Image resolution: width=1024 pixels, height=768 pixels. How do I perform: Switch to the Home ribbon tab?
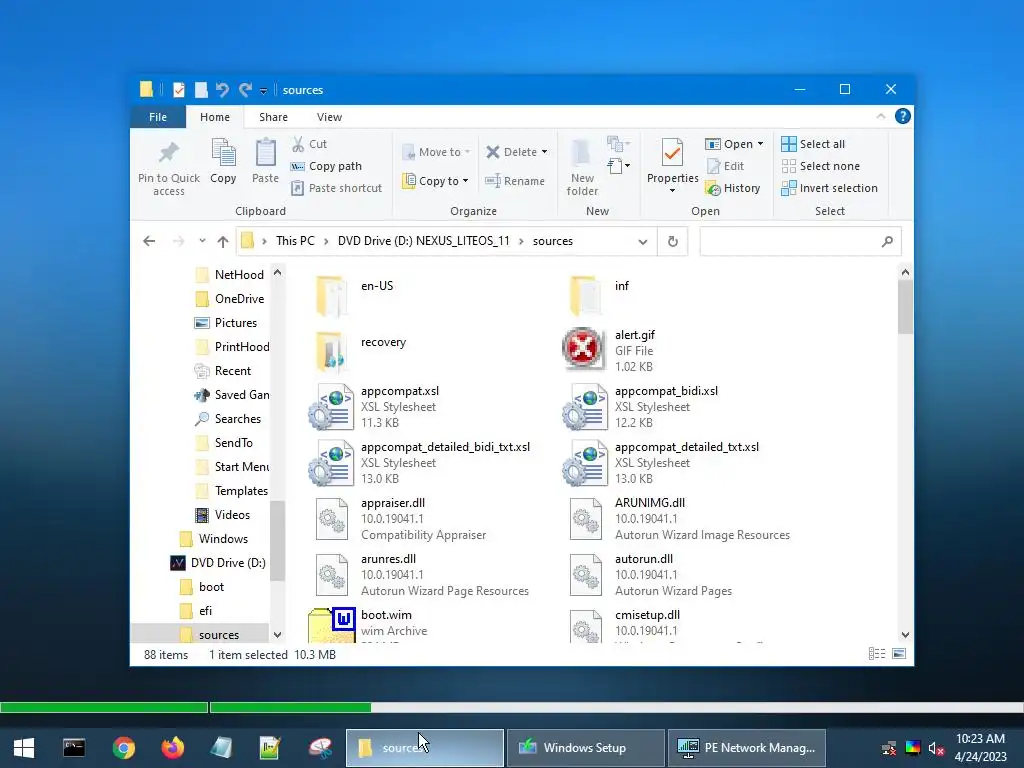(215, 117)
